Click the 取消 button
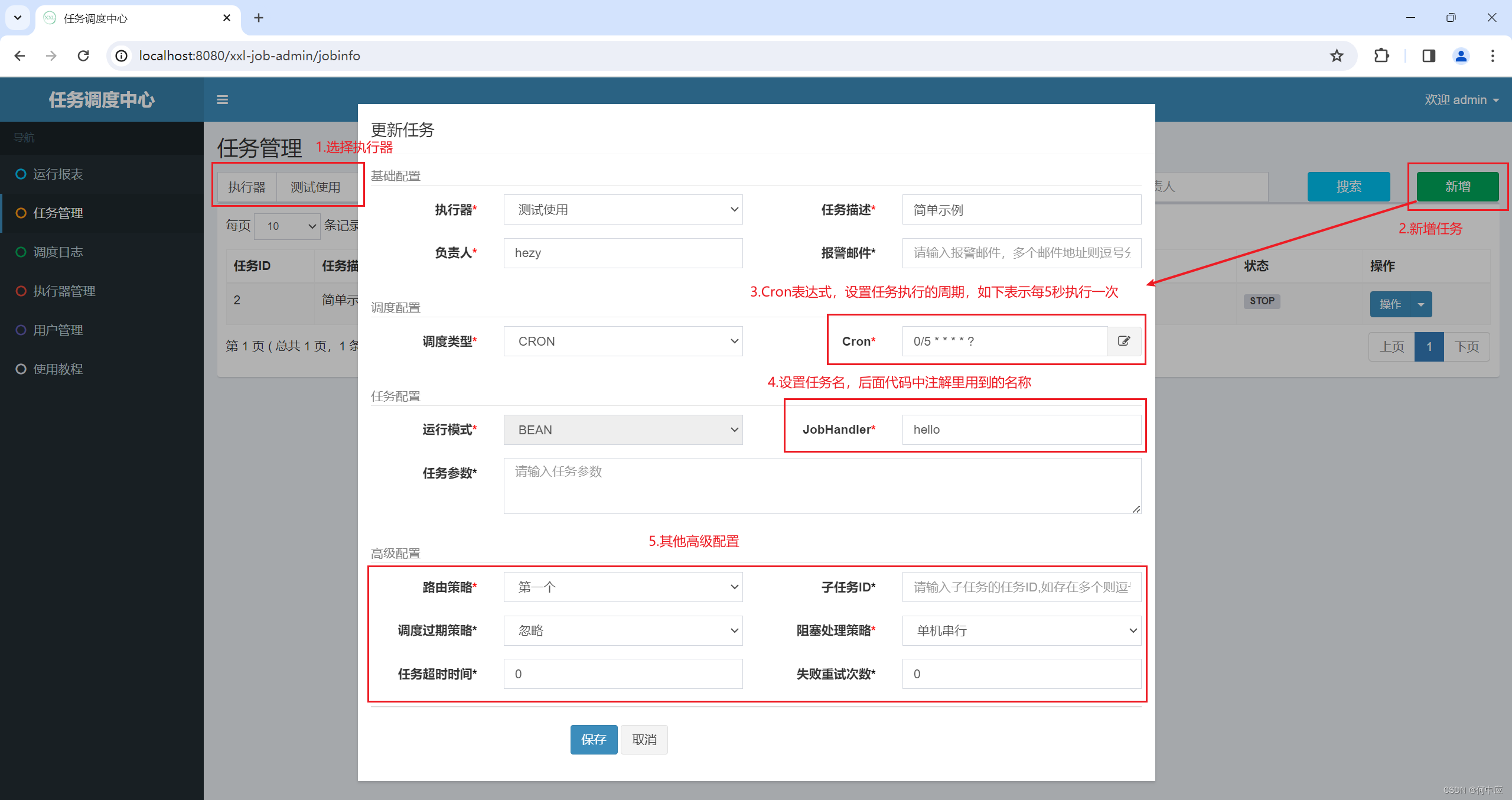 [644, 739]
